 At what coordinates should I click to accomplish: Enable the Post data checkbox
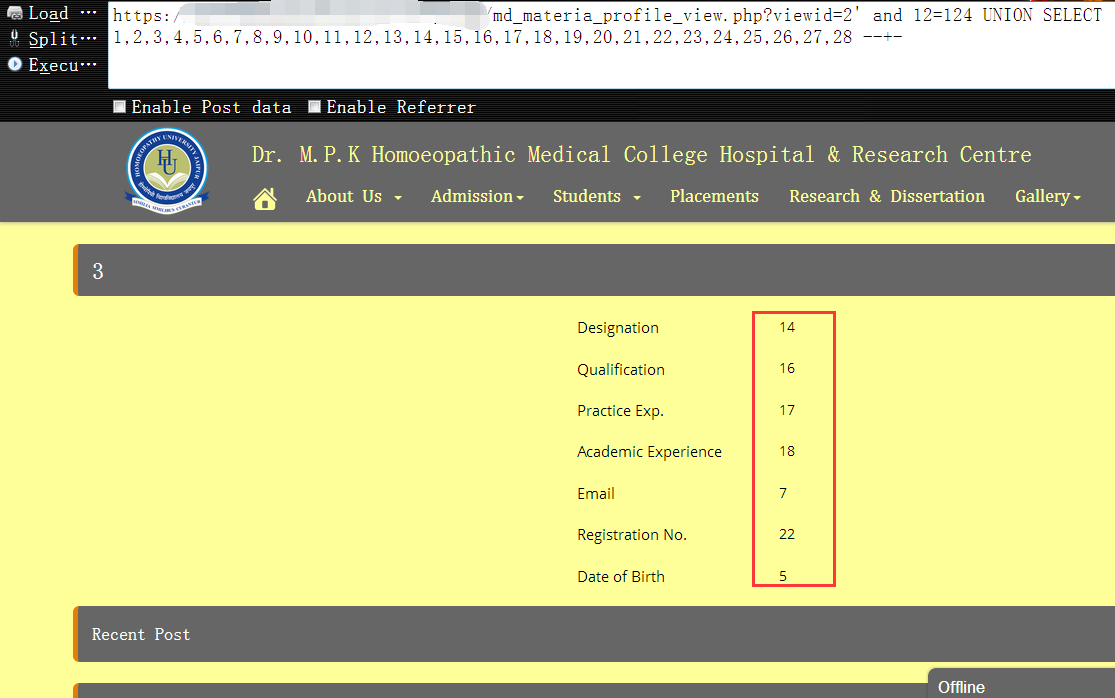(x=119, y=107)
